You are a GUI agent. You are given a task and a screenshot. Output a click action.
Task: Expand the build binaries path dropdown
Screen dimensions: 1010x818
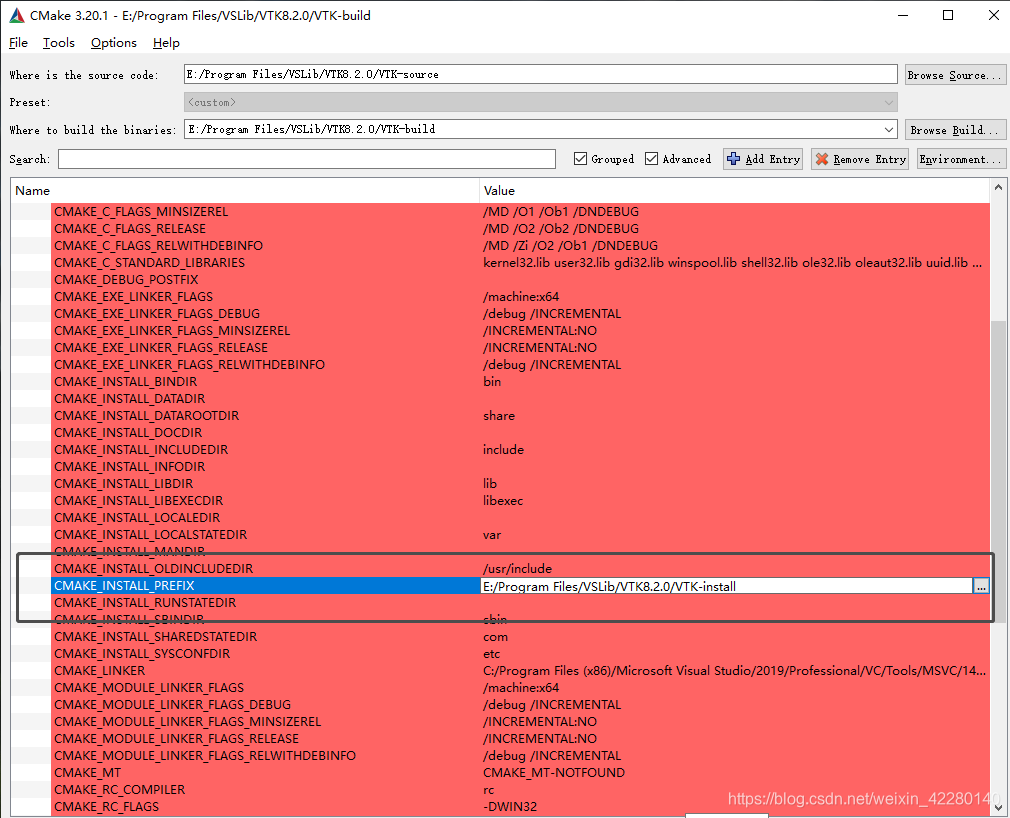(x=889, y=129)
